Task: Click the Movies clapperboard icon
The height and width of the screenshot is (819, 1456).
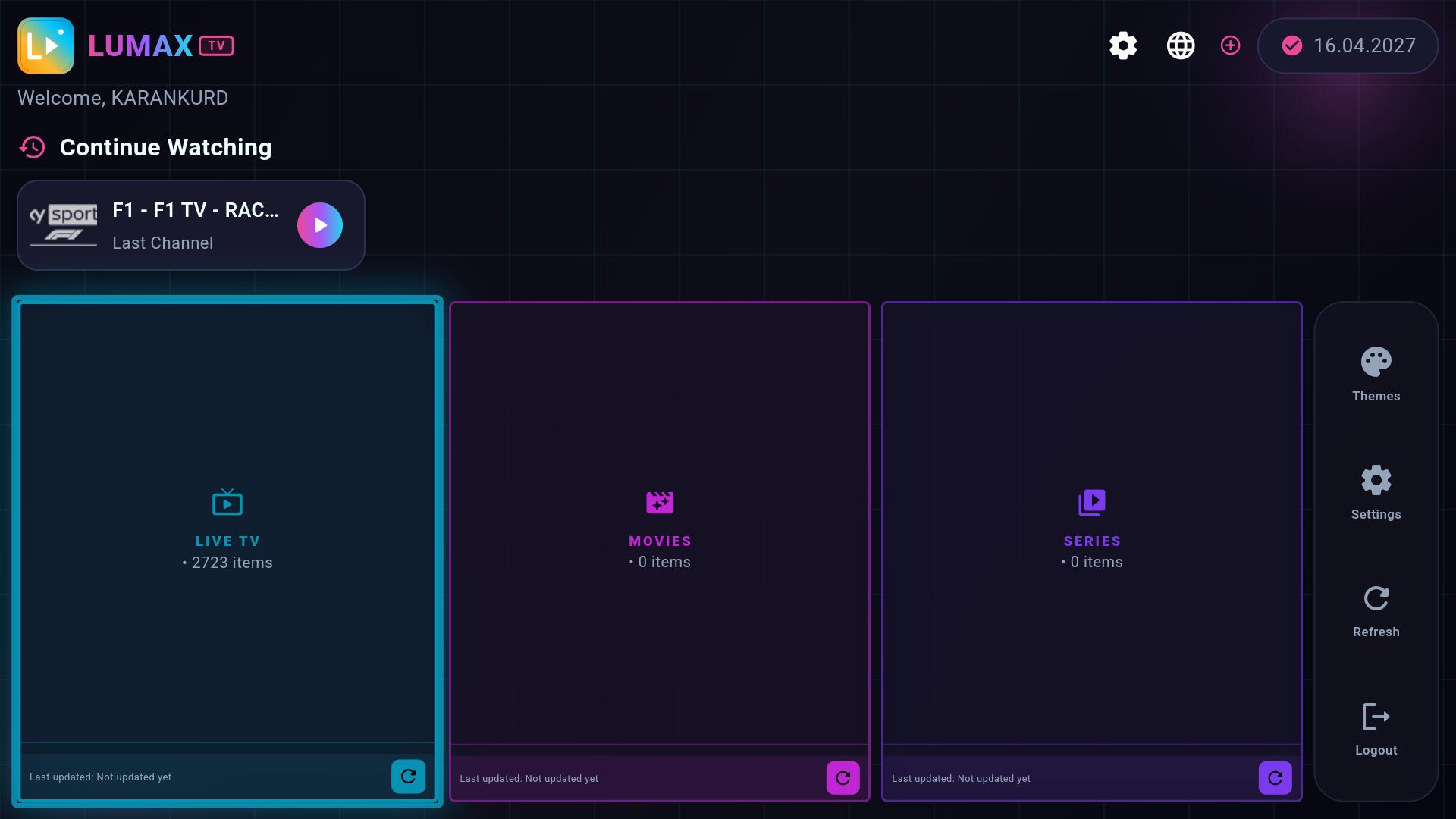Action: [x=660, y=502]
